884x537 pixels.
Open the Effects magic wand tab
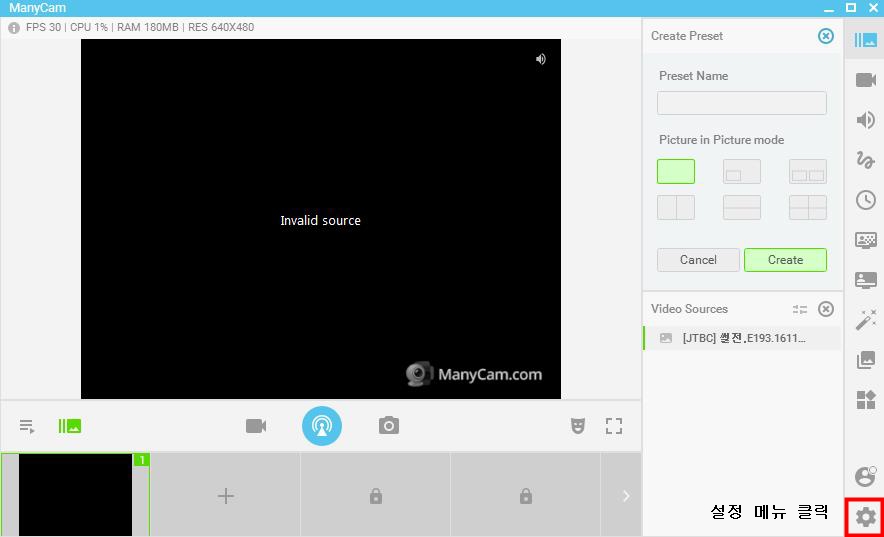tap(865, 319)
